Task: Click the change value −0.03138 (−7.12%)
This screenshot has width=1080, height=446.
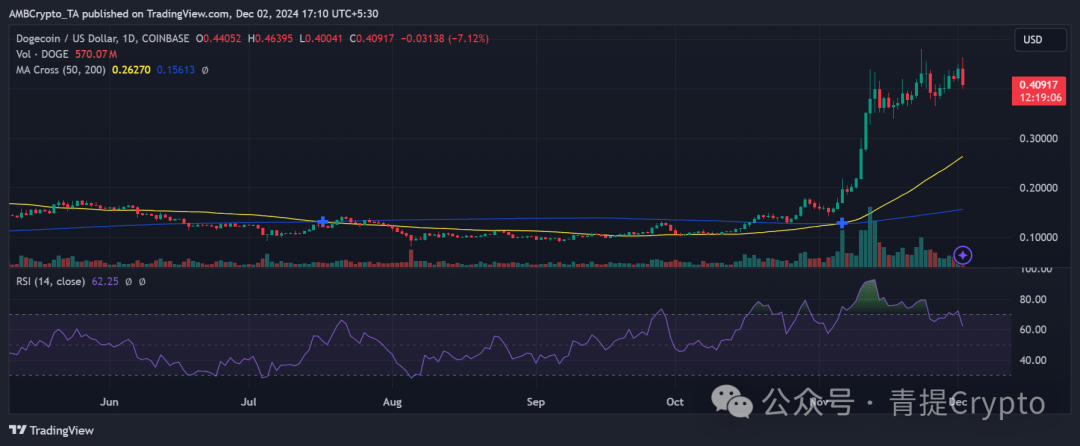Action: tap(445, 39)
